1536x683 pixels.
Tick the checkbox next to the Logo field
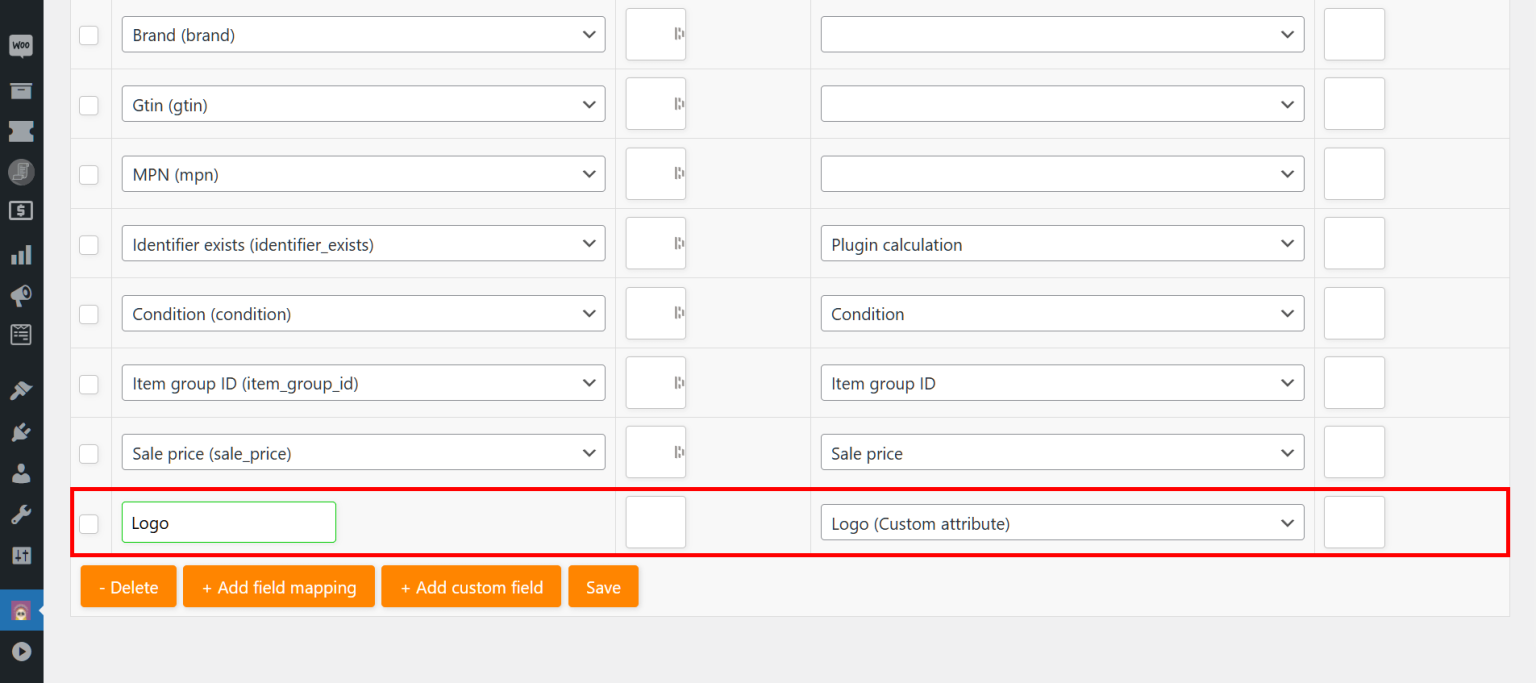89,522
